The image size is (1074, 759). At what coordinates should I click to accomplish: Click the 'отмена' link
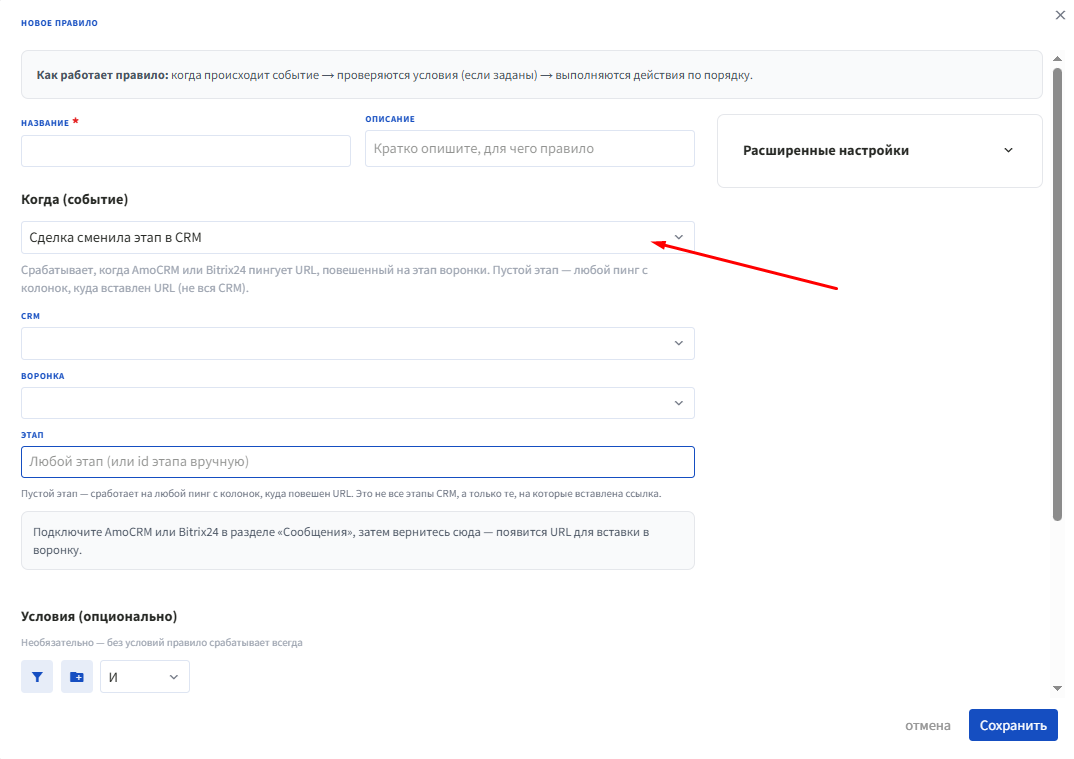point(927,725)
